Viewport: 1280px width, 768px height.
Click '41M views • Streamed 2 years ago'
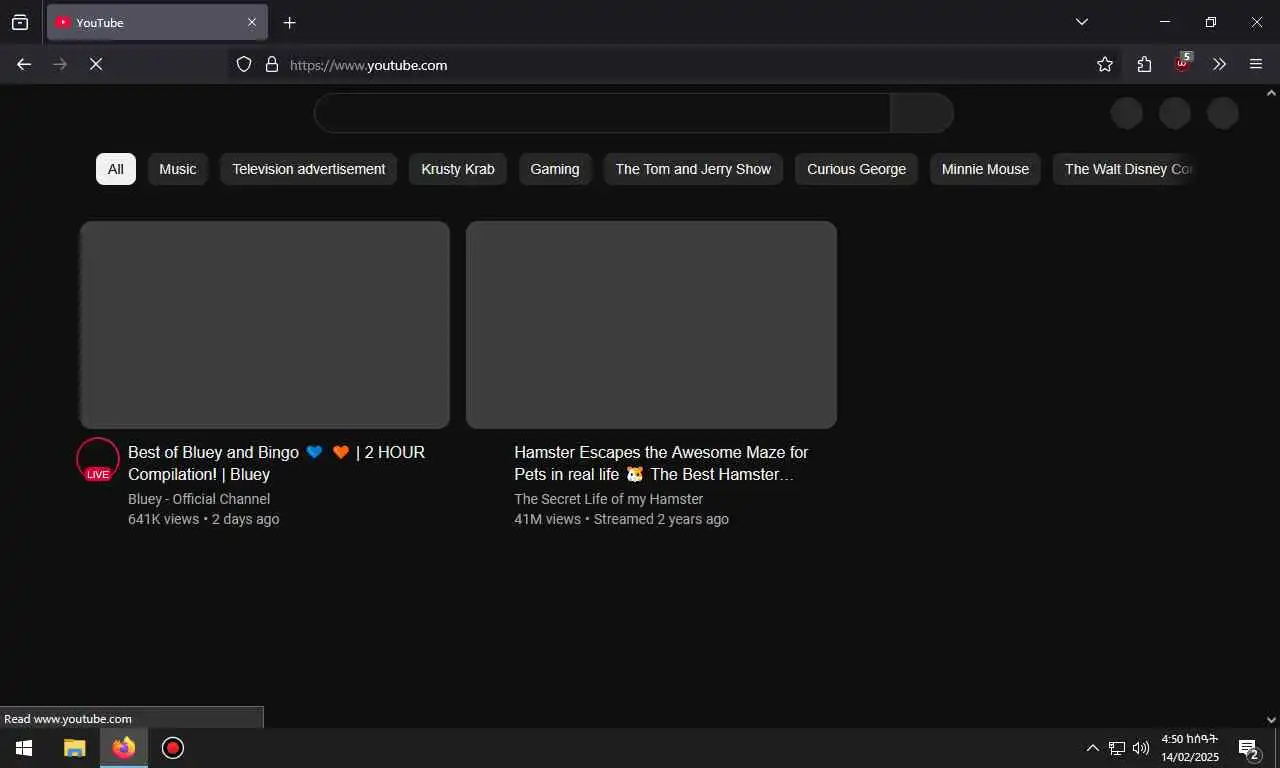tap(622, 519)
